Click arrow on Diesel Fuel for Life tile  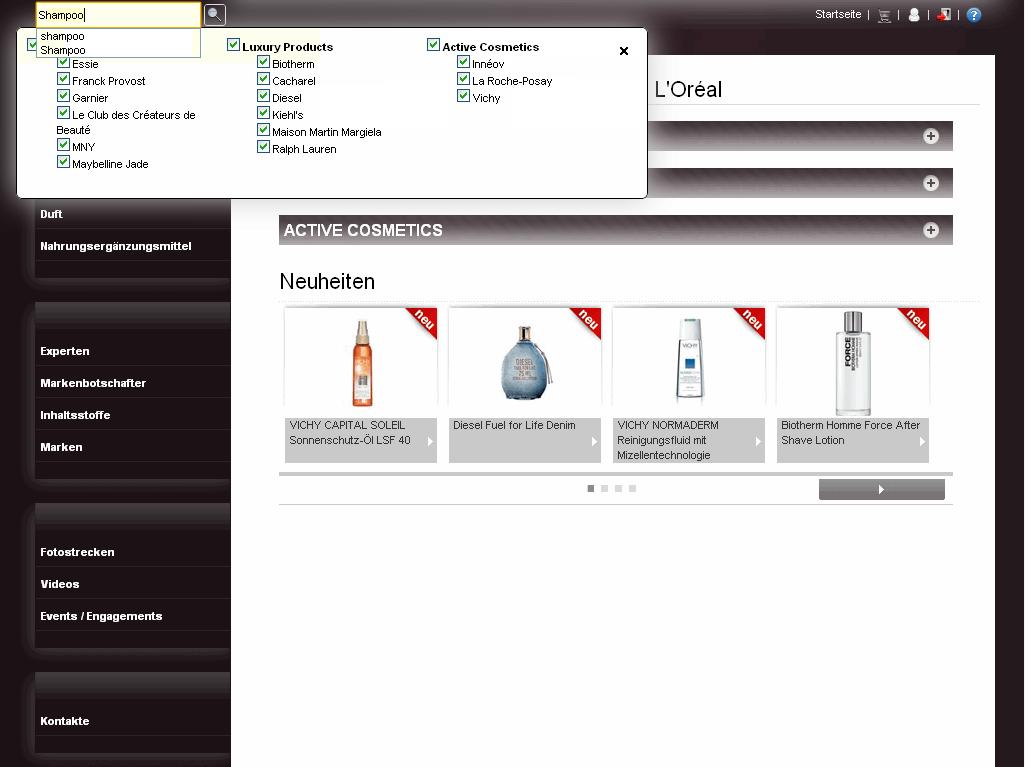coord(594,441)
